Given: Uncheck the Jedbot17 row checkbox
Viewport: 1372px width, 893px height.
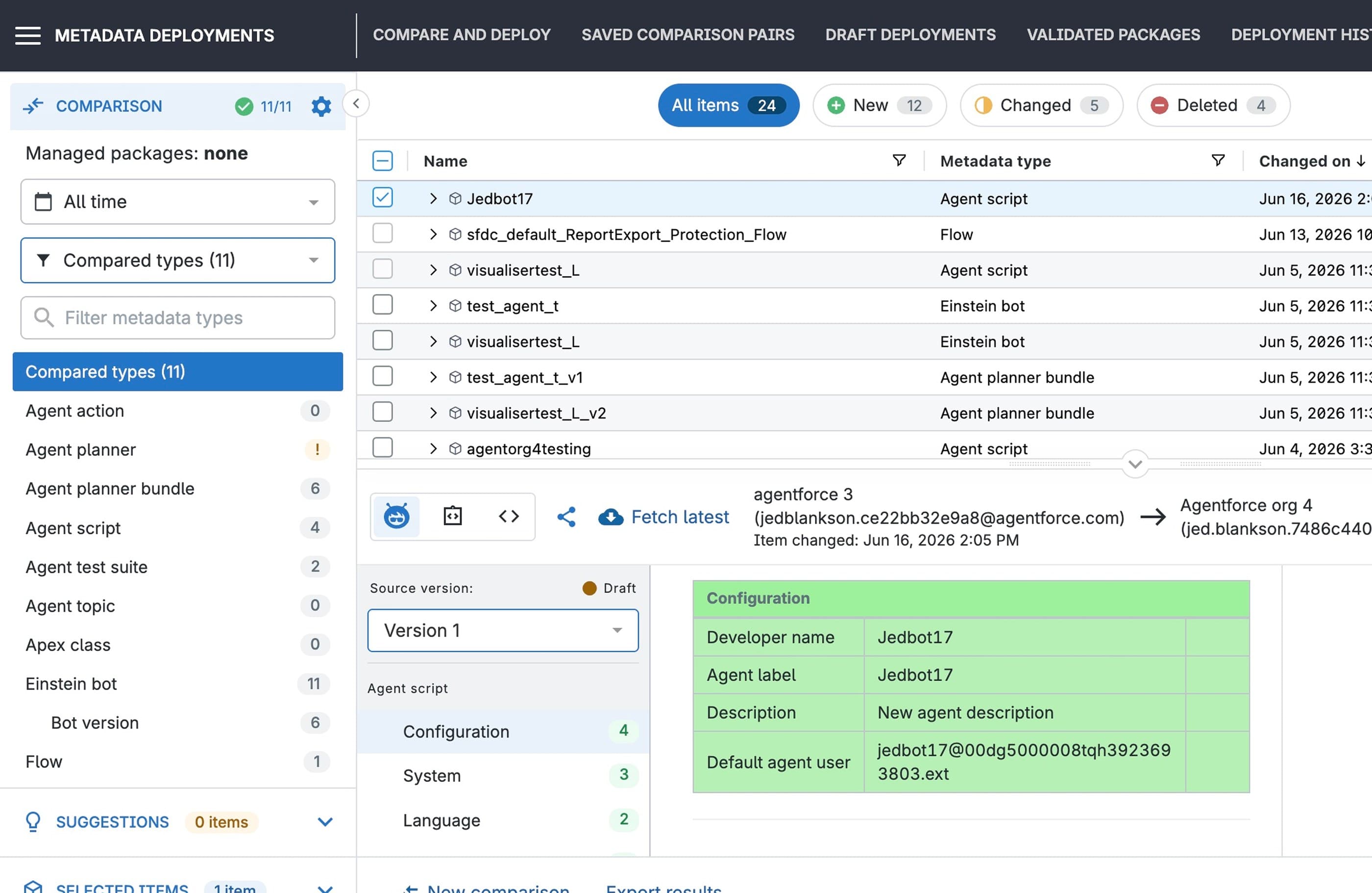Looking at the screenshot, I should coord(382,198).
